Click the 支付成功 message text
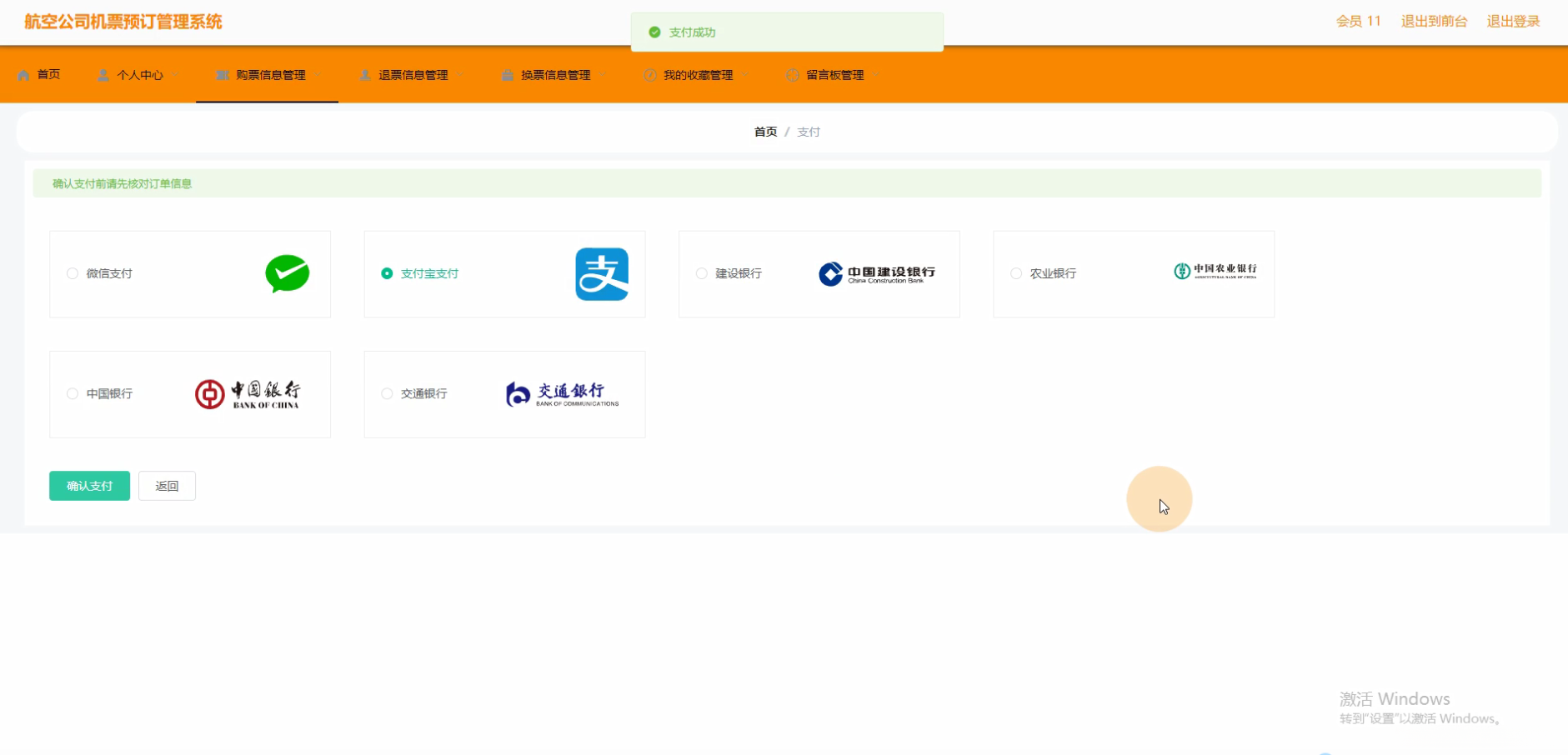The width and height of the screenshot is (1568, 755). point(693,32)
